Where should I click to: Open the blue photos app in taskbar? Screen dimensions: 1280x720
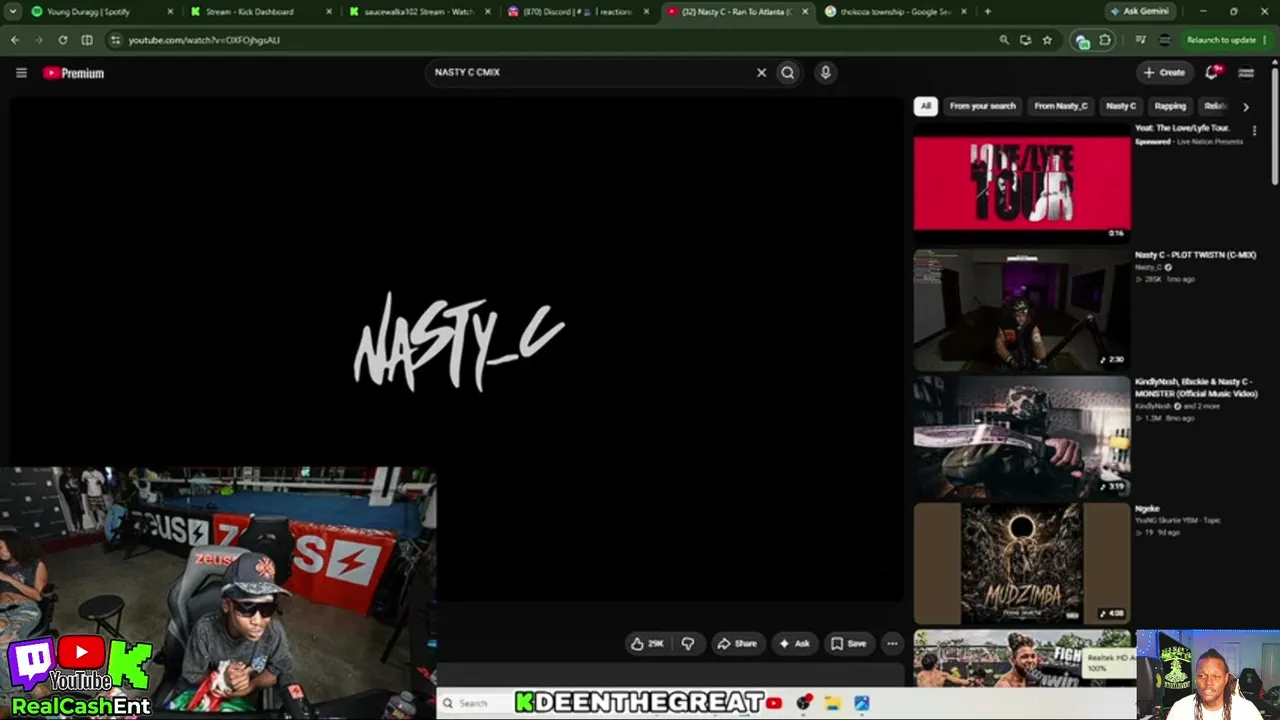[x=861, y=703]
